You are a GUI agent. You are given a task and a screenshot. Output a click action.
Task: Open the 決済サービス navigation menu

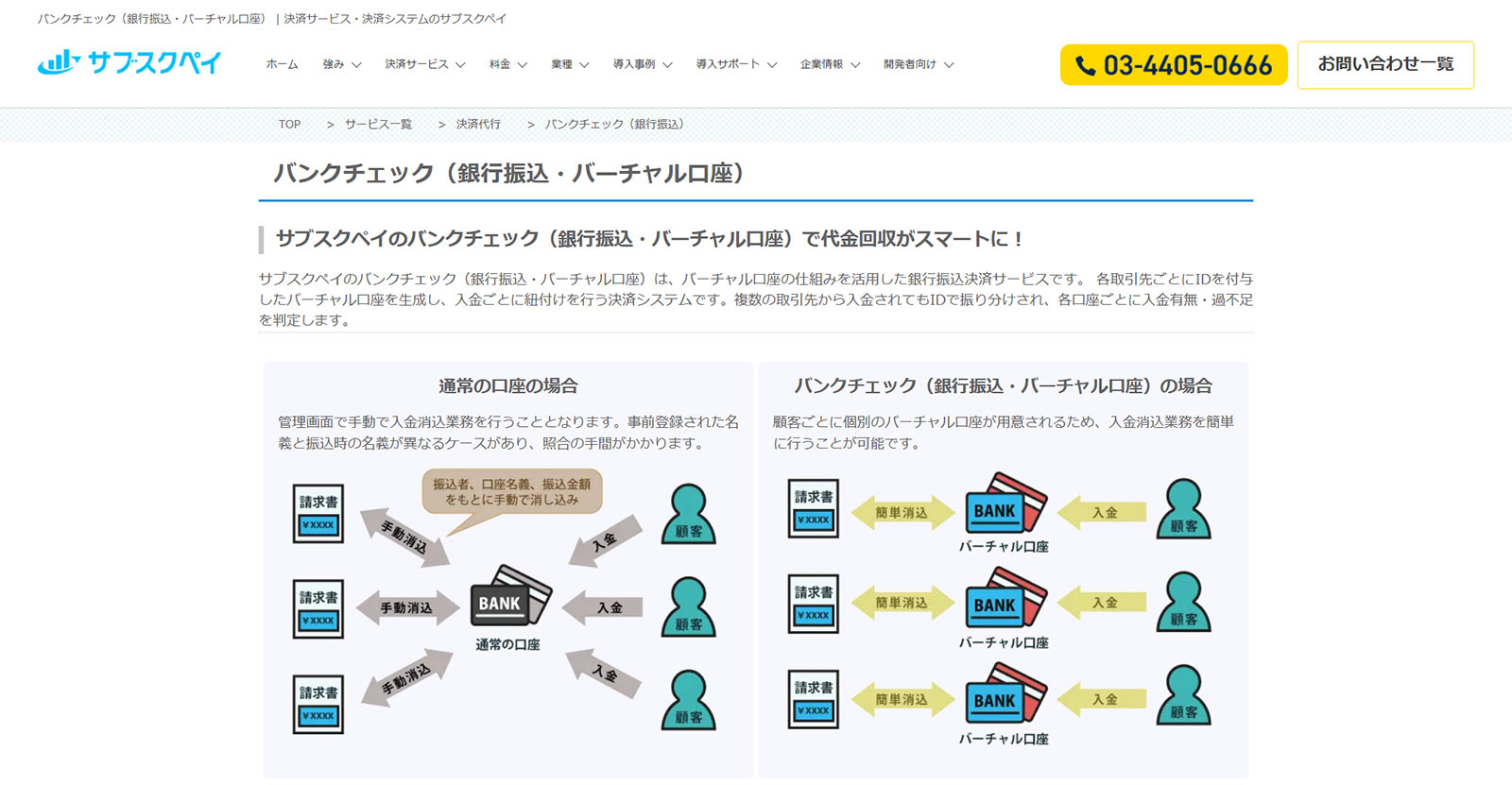(x=417, y=64)
